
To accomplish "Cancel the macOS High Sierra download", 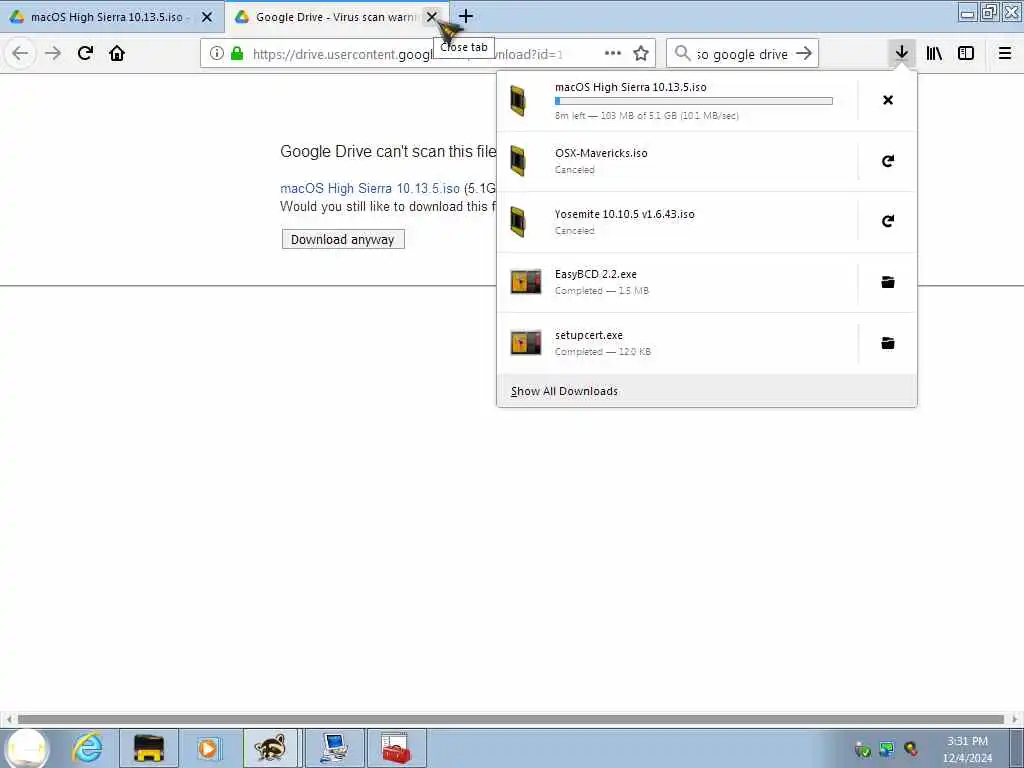I will 888,100.
